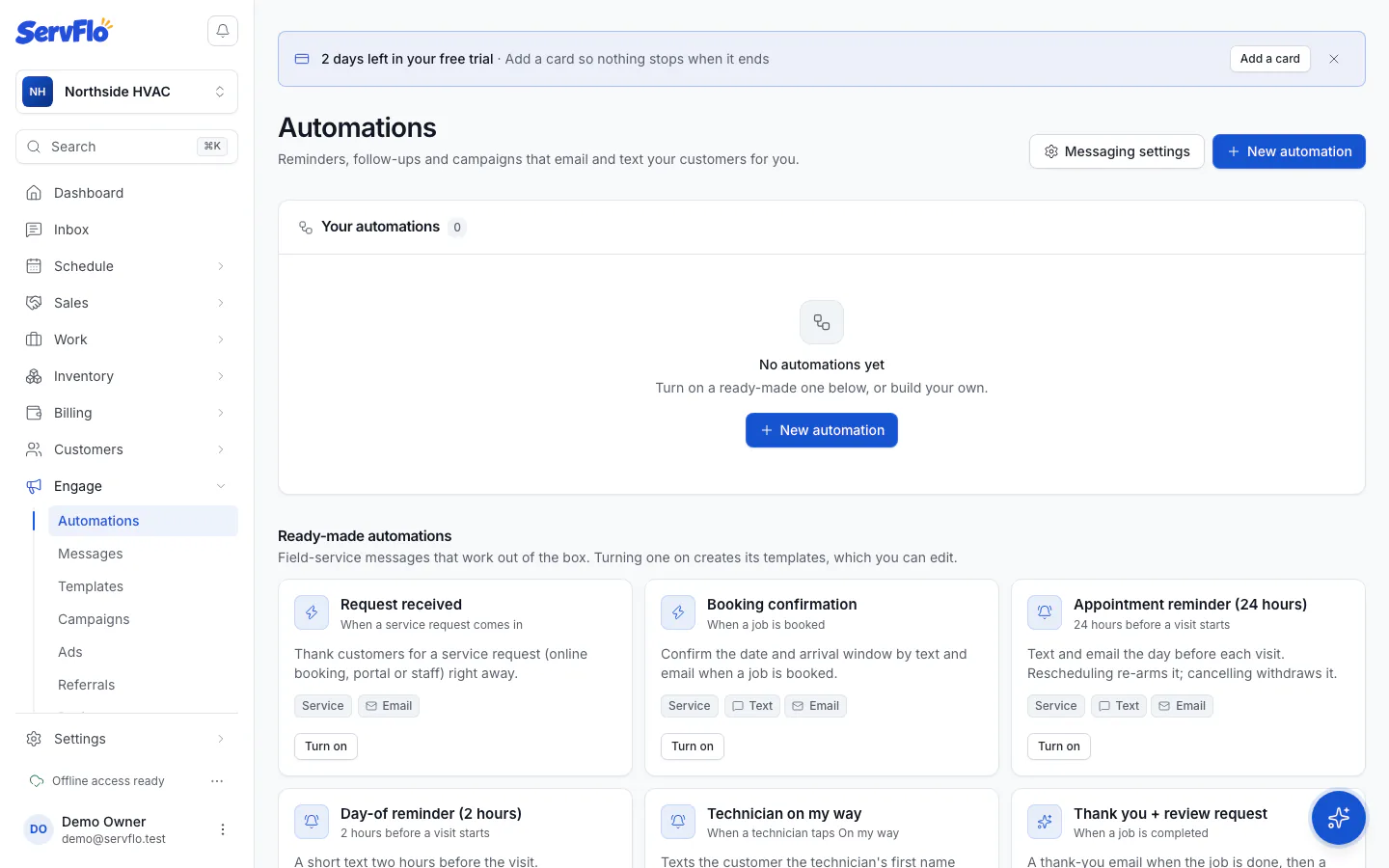Open Templates under Engage

(x=143, y=586)
